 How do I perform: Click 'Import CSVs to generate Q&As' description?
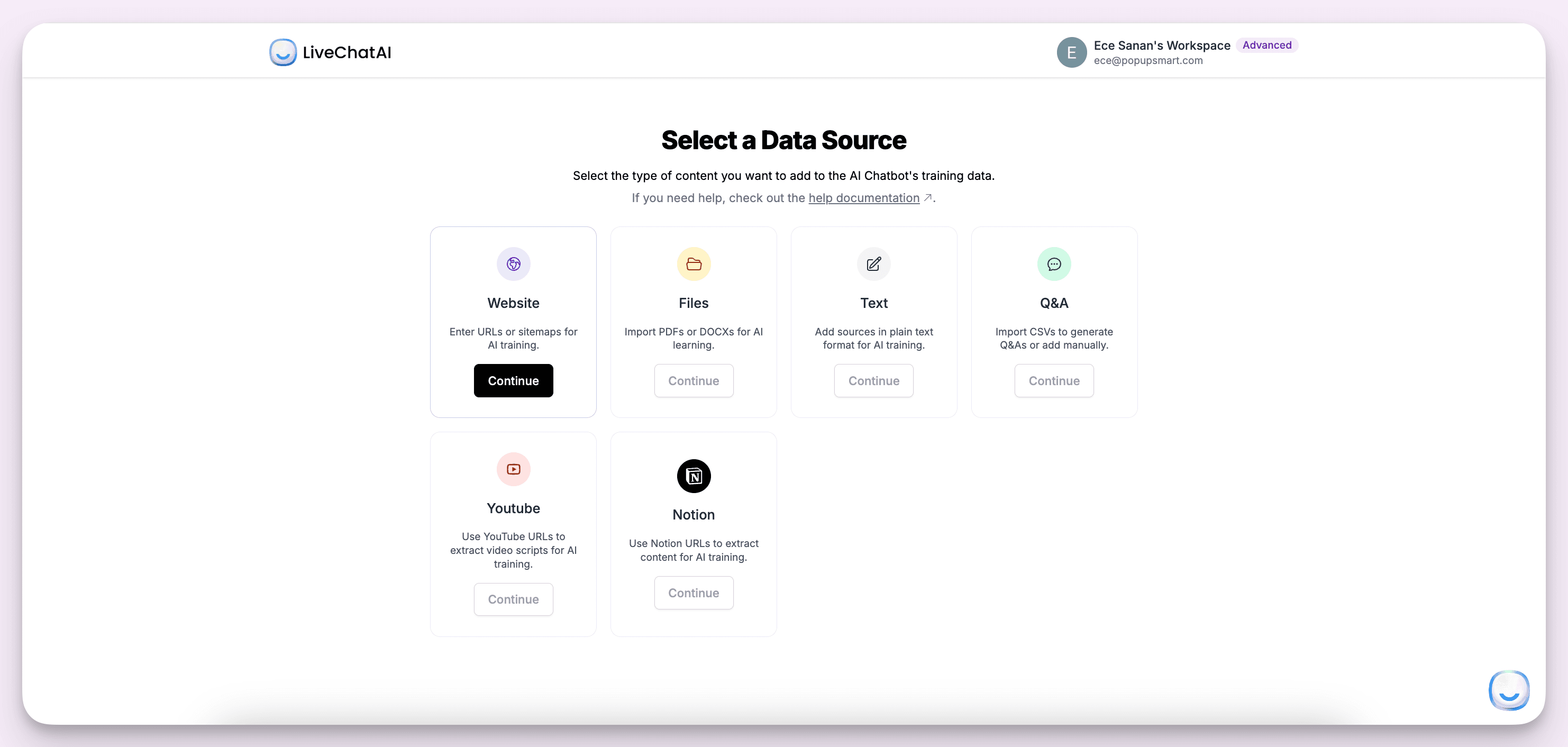1054,338
